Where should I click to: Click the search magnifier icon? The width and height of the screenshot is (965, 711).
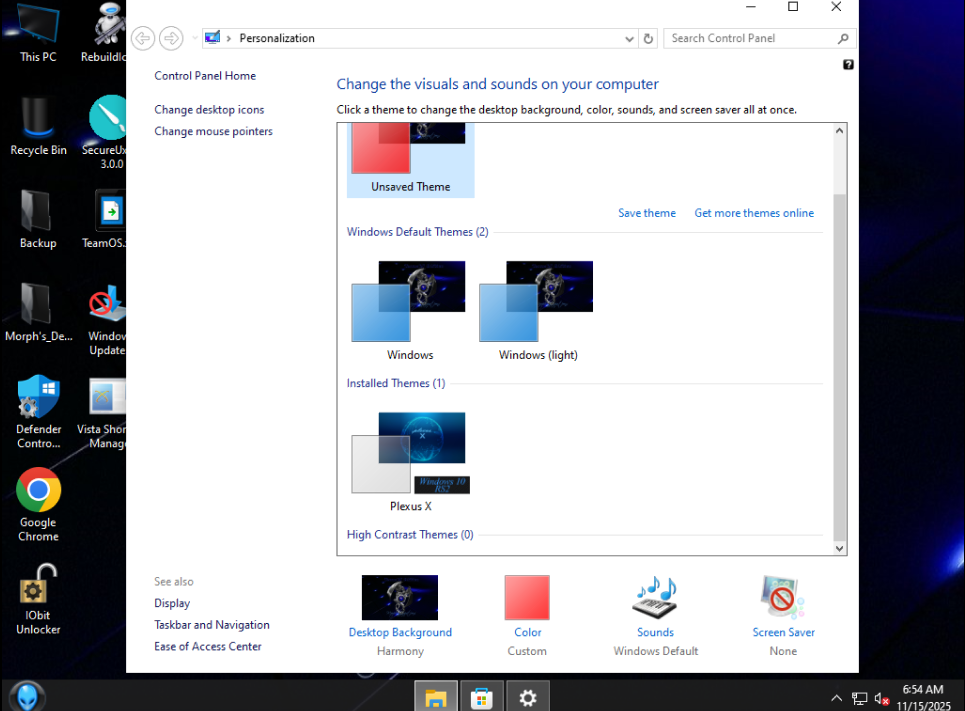843,39
